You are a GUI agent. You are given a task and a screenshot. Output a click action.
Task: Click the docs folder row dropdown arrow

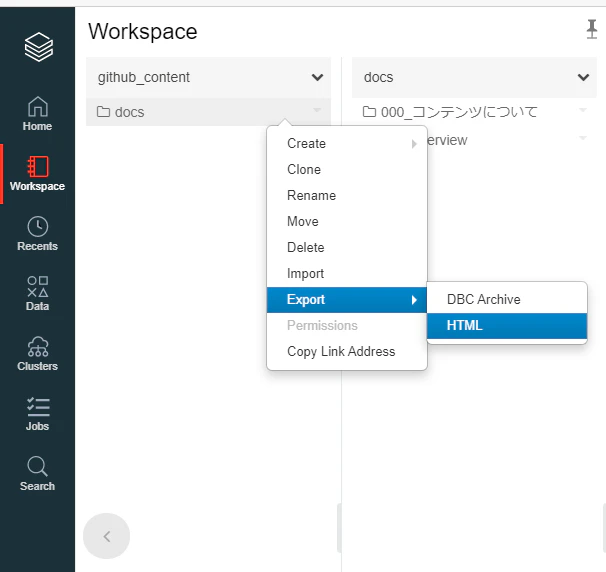317,111
